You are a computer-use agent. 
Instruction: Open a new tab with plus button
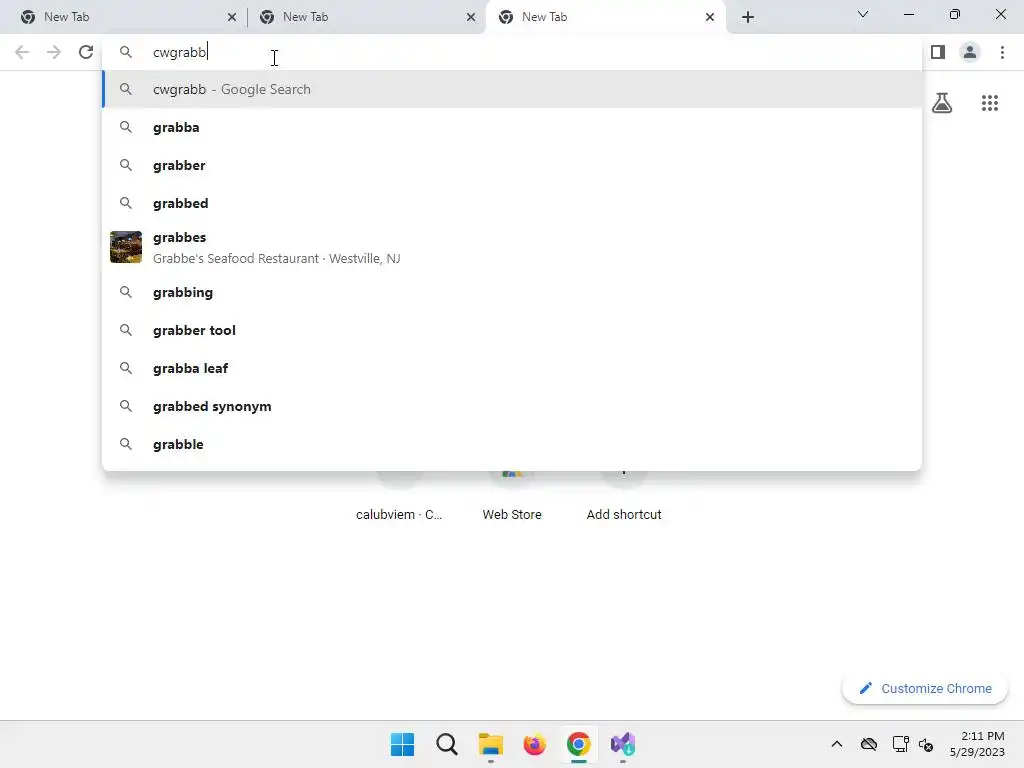click(748, 17)
